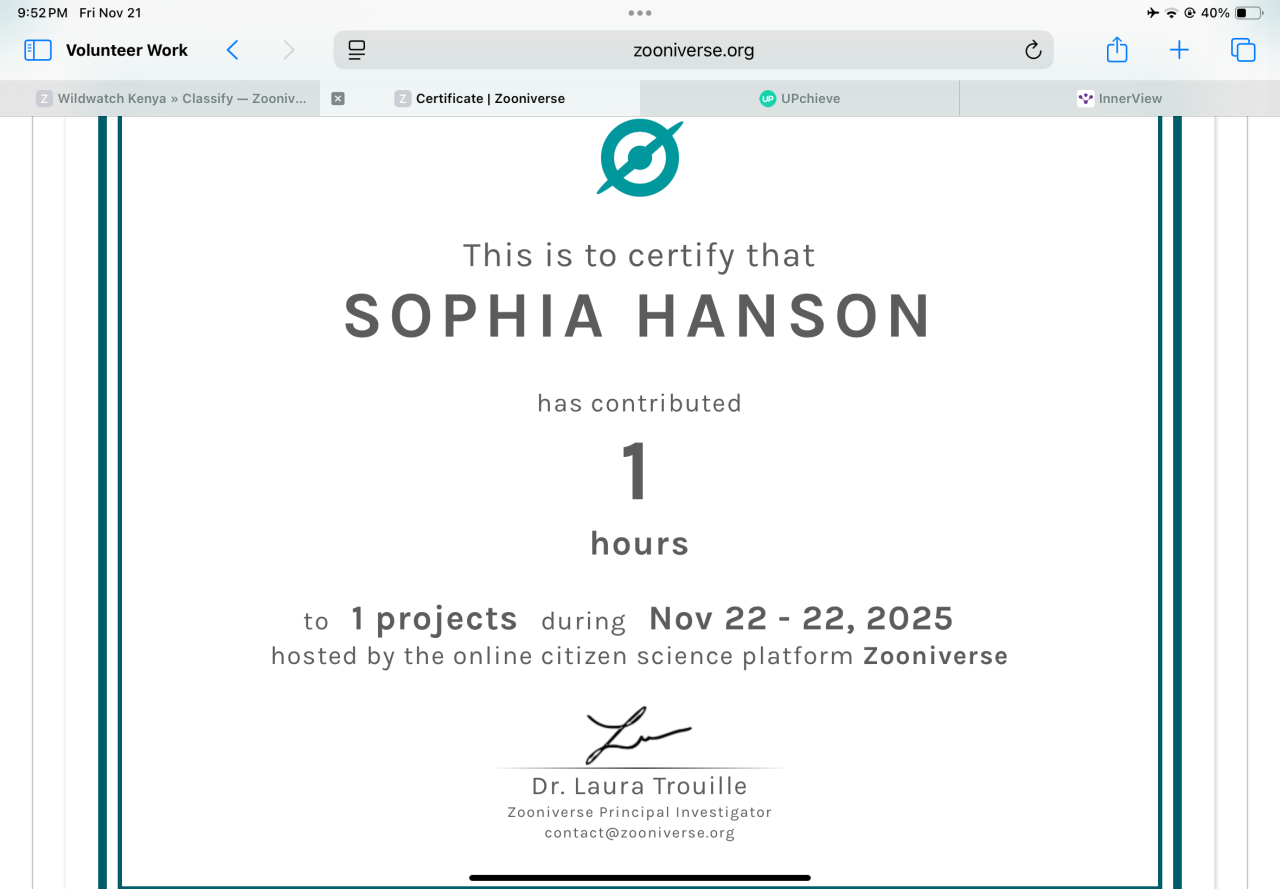Click the Wildwatch Kenya tab favicon
Image resolution: width=1280 pixels, height=889 pixels.
click(x=44, y=98)
